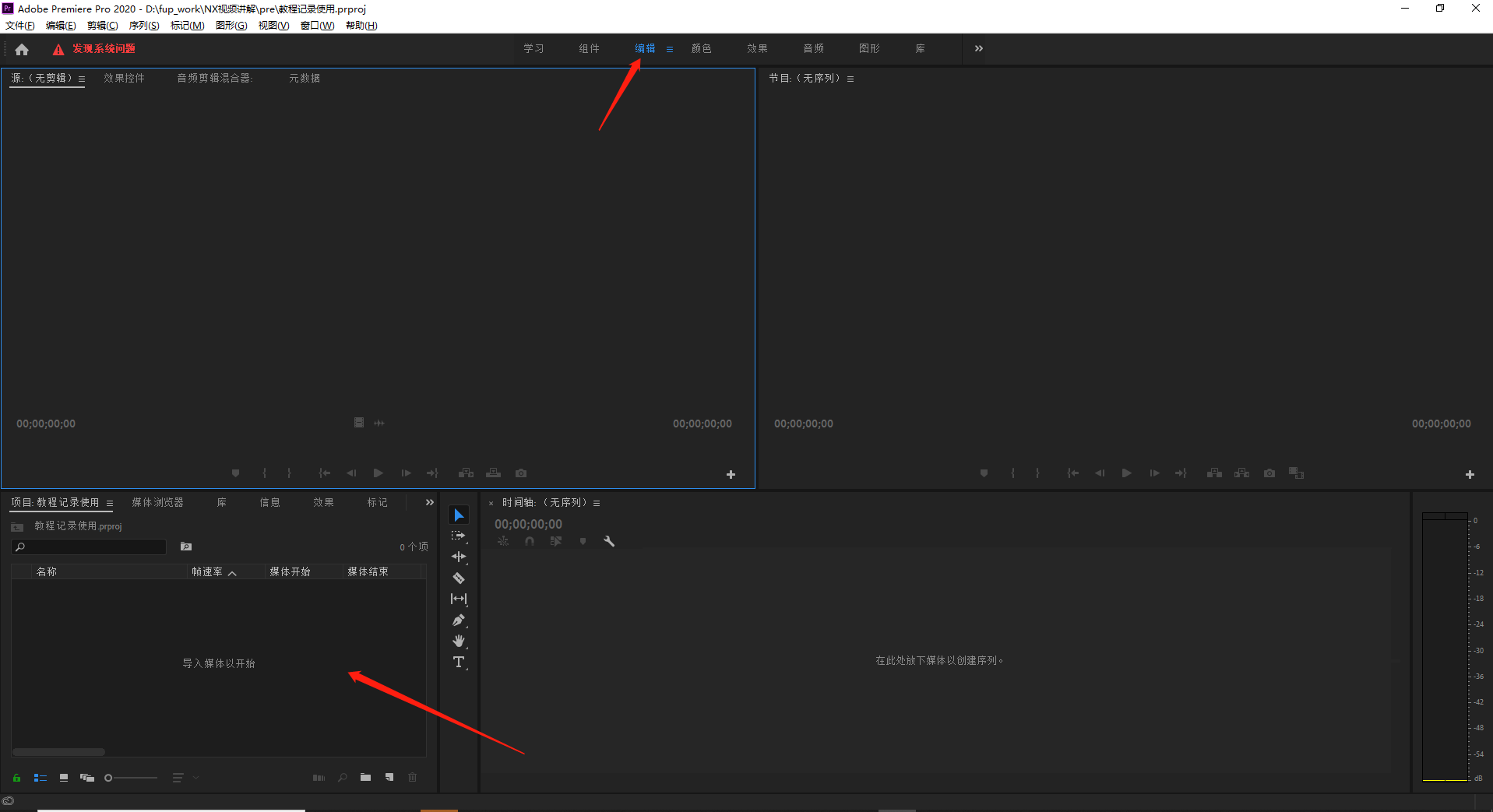Screen dimensions: 1493x812
Task: Click project search input field
Action: coord(89,547)
